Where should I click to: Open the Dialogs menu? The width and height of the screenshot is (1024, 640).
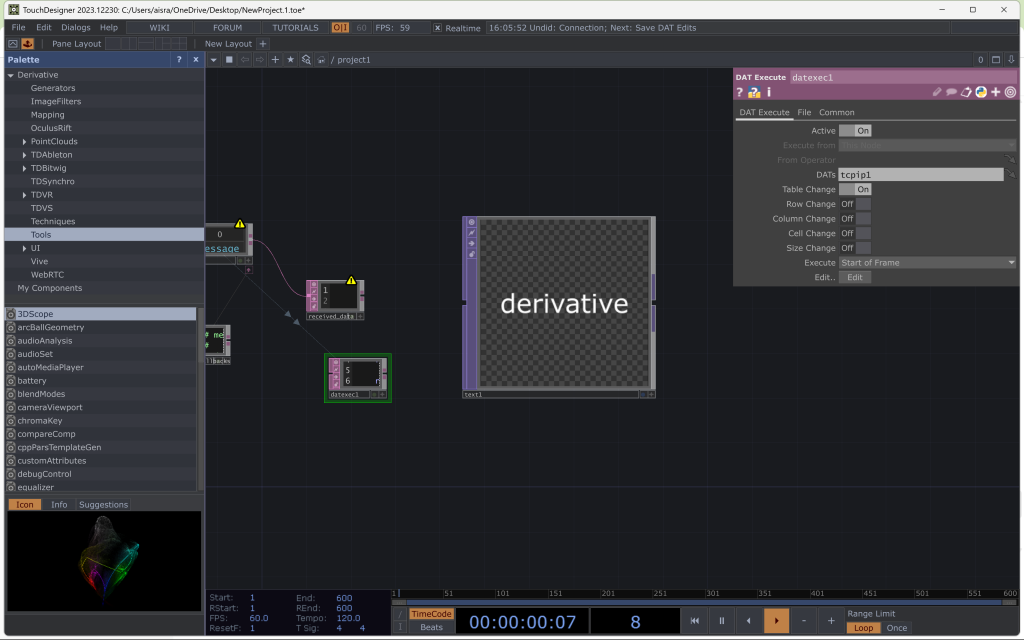(76, 27)
